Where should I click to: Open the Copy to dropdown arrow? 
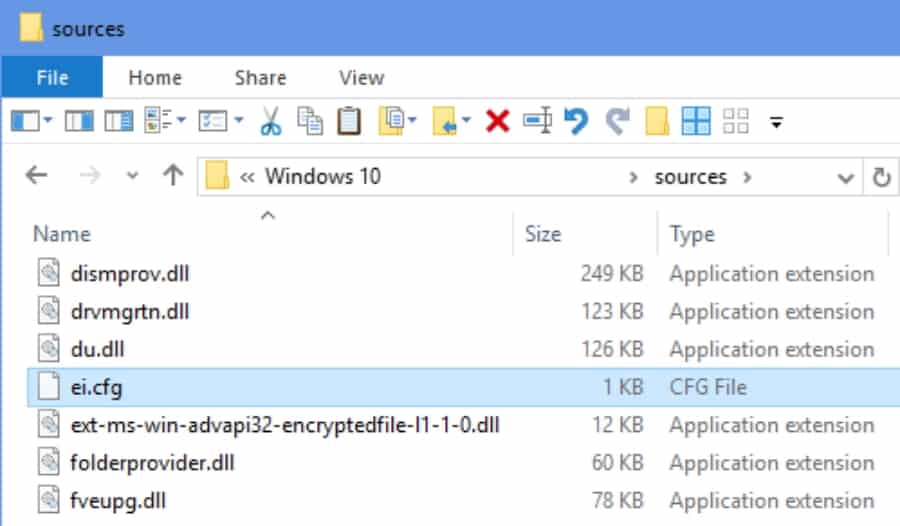tap(412, 120)
